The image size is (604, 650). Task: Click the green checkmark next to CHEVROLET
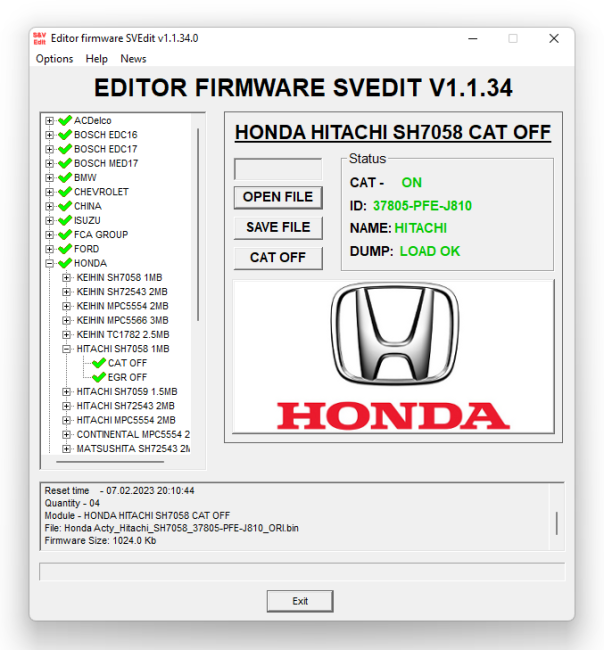click(x=65, y=192)
